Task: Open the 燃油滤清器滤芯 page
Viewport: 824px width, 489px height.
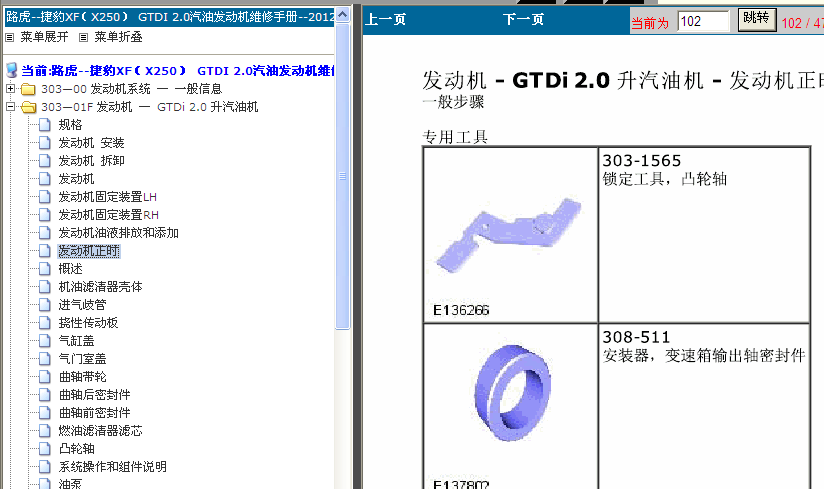Action: pos(100,431)
